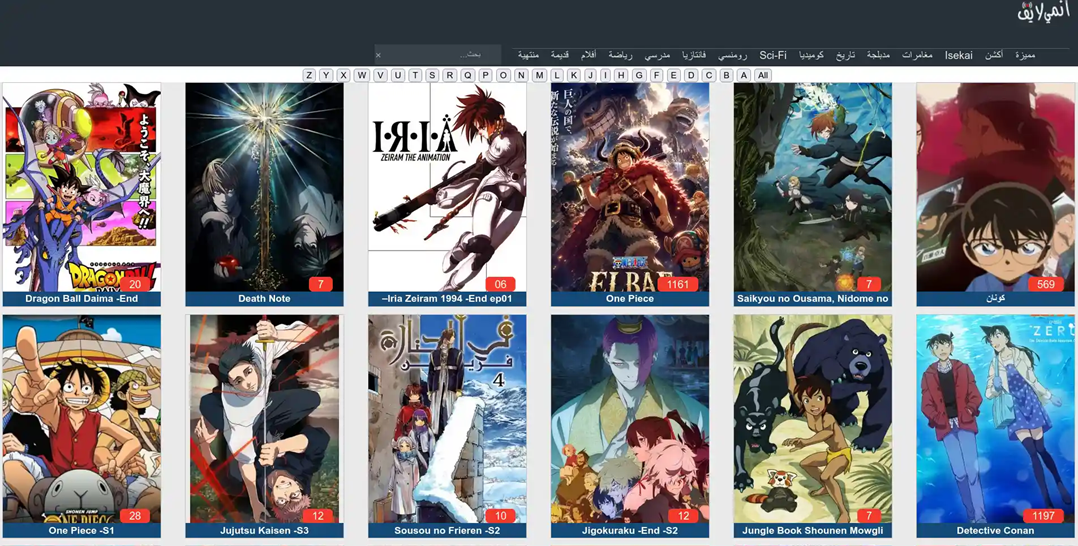Filter anime by letter L
This screenshot has width=1078, height=546.
tap(557, 75)
